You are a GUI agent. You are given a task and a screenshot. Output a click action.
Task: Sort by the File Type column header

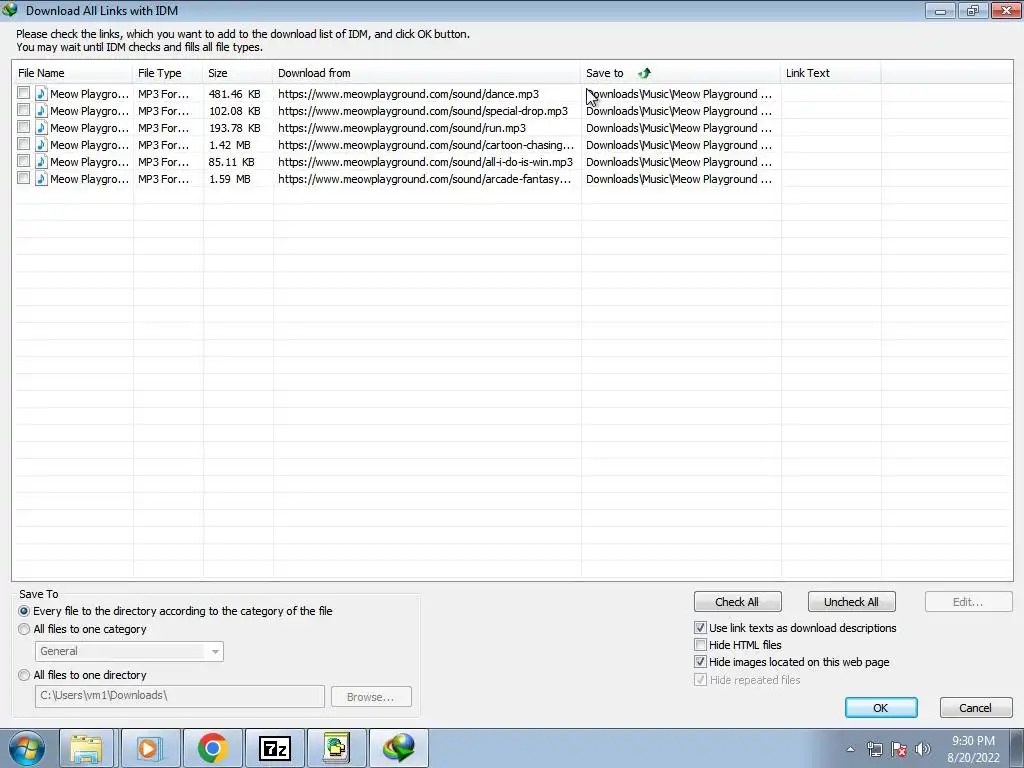pyautogui.click(x=168, y=73)
